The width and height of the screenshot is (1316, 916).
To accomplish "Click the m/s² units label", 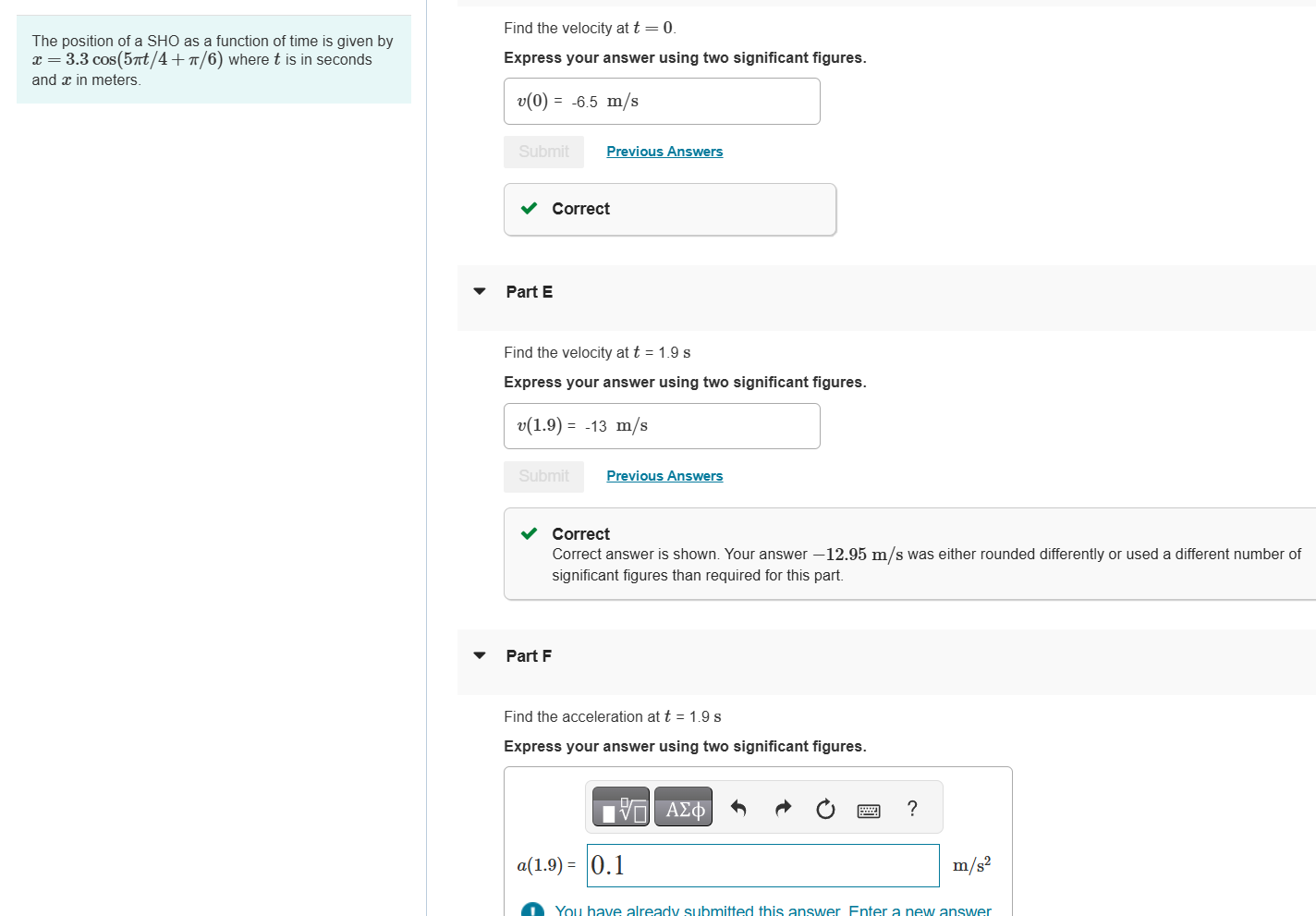I will (971, 864).
